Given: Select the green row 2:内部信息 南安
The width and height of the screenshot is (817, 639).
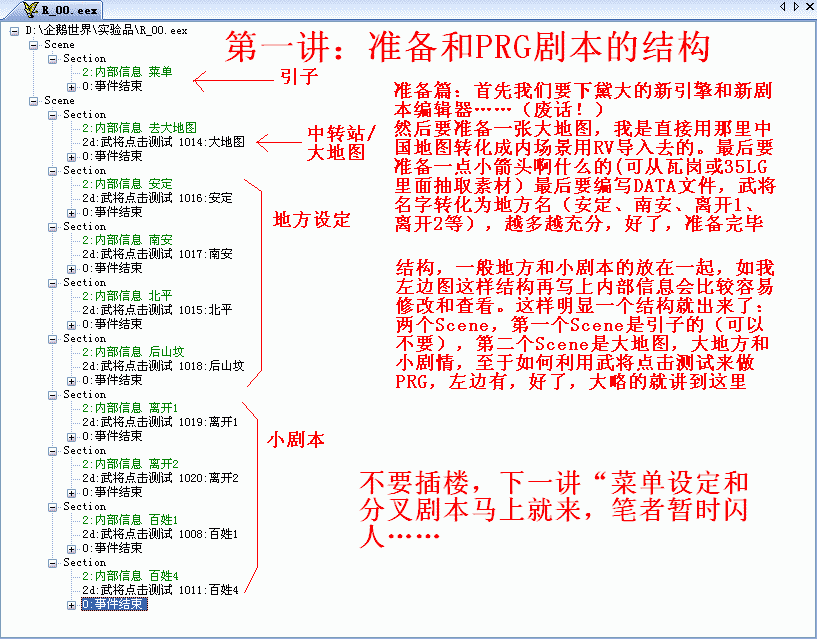Looking at the screenshot, I should click(x=127, y=240).
